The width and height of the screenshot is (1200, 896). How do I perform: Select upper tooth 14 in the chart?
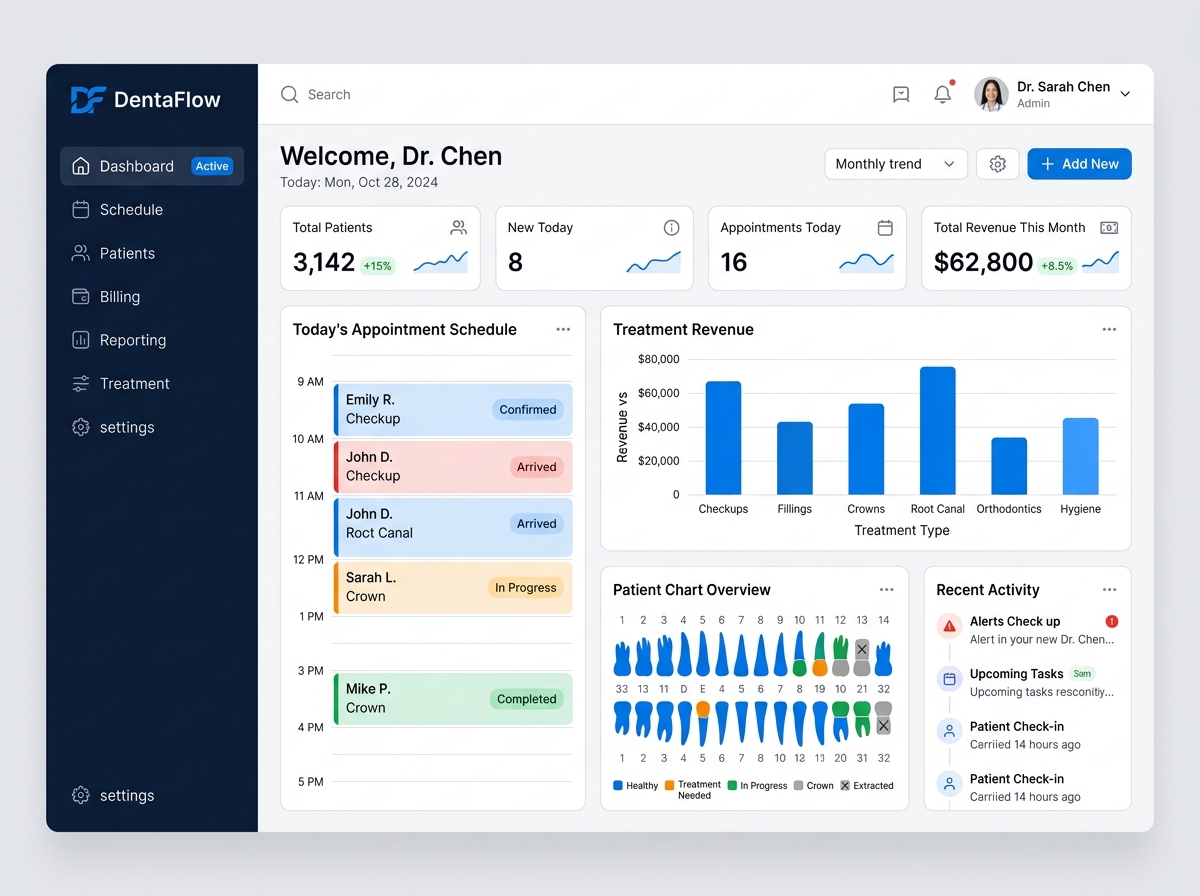(883, 658)
